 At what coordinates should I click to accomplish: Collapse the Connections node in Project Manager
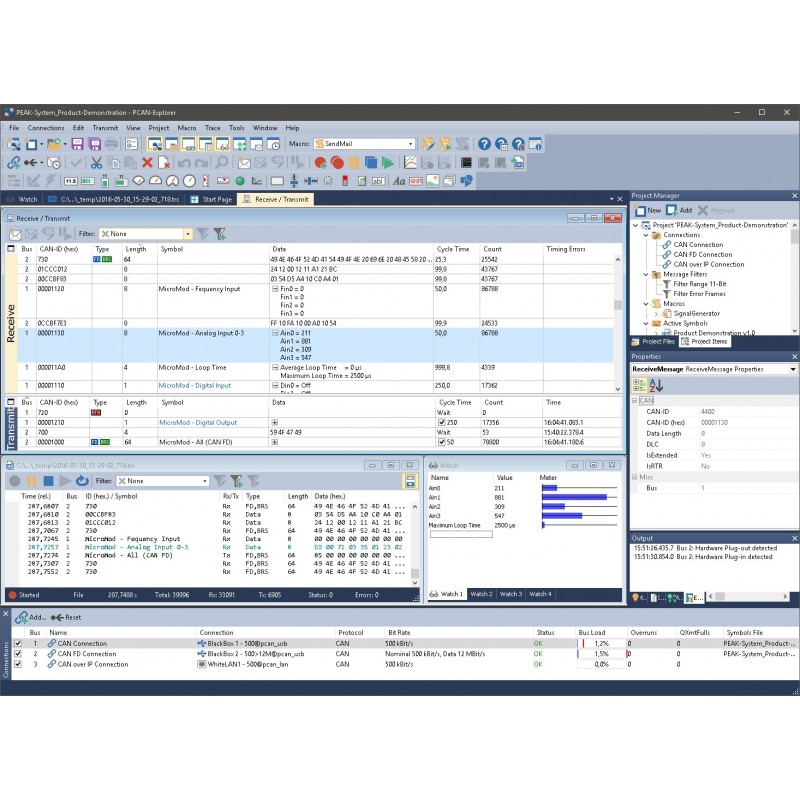(646, 235)
